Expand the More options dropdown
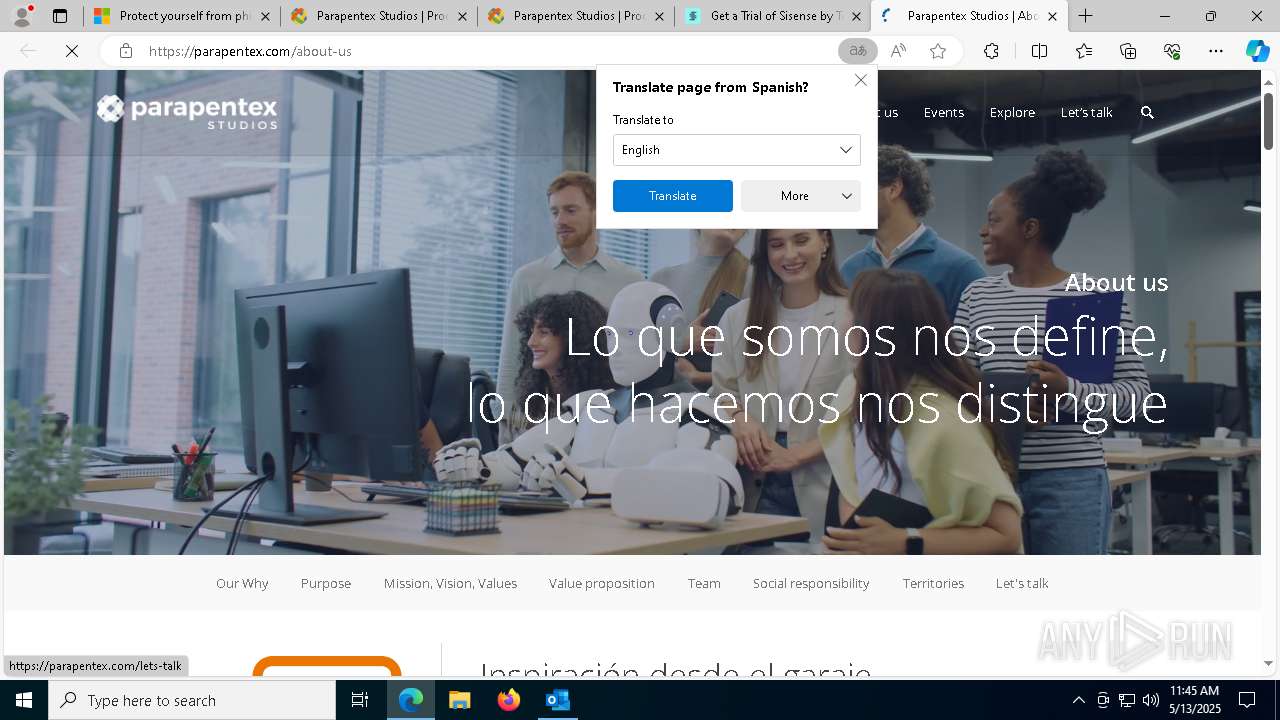The width and height of the screenshot is (1280, 720). click(800, 196)
